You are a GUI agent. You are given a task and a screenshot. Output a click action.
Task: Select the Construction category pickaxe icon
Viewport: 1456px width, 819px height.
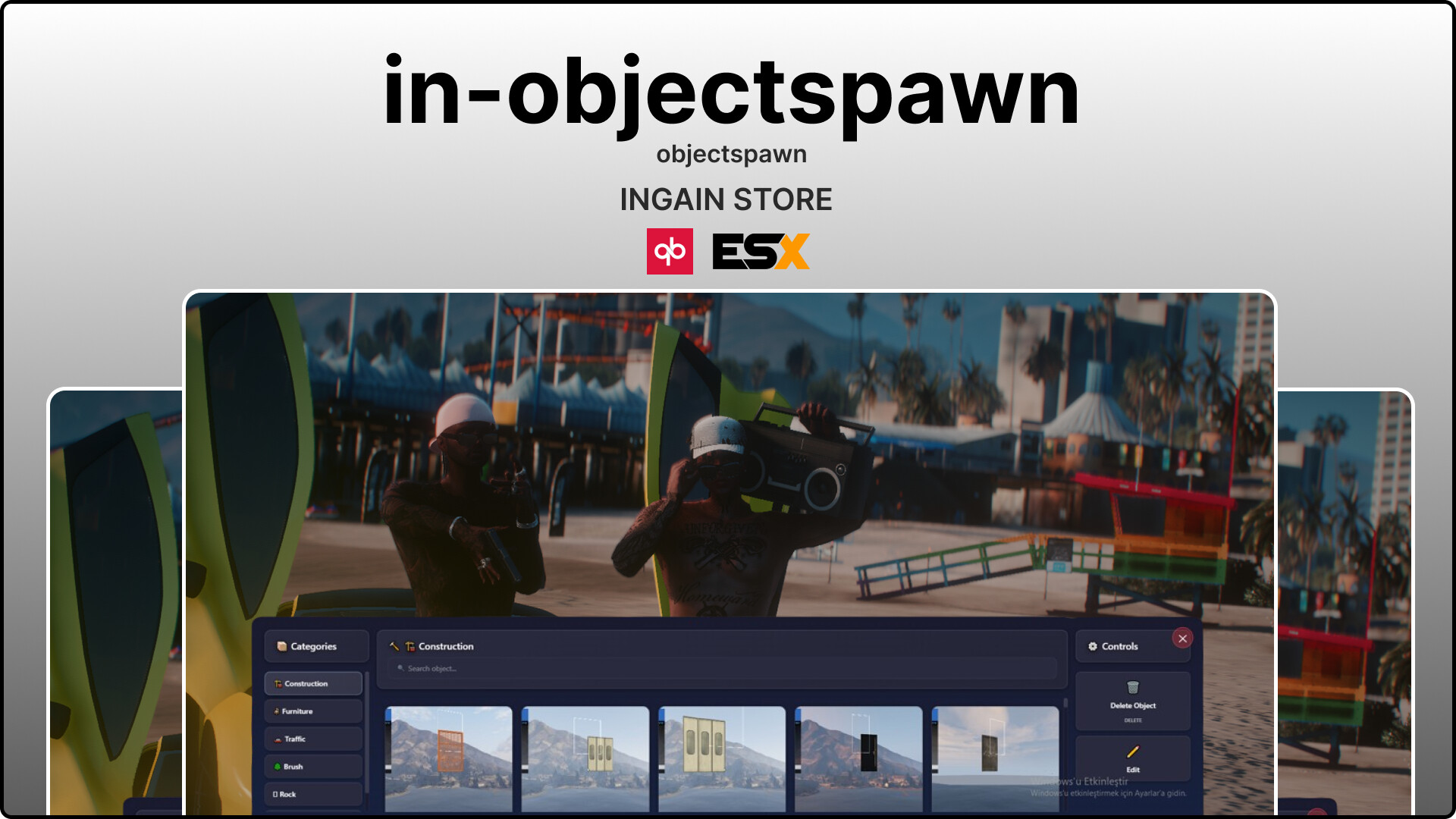pos(278,684)
